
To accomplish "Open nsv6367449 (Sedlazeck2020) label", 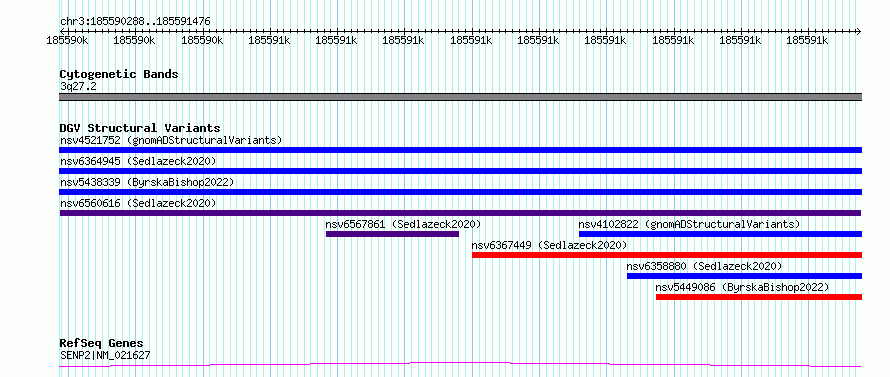I will pyautogui.click(x=549, y=245).
